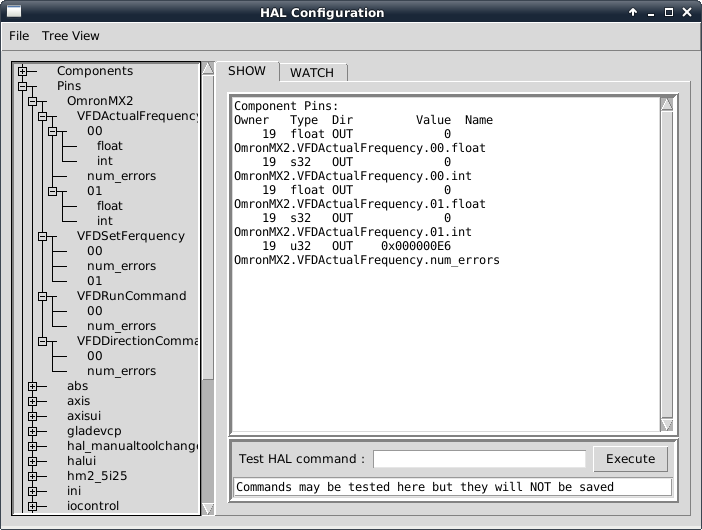
Task: Select num_errors under VFDActualFrequency
Action: pos(121,176)
